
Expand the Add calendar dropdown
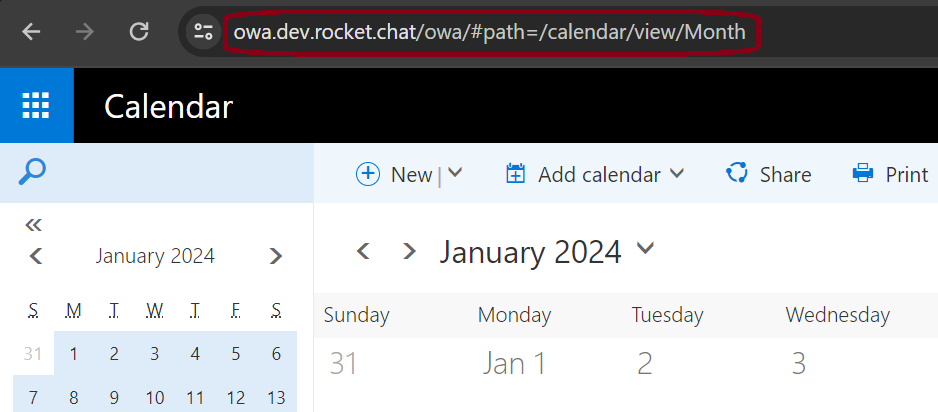(x=677, y=173)
